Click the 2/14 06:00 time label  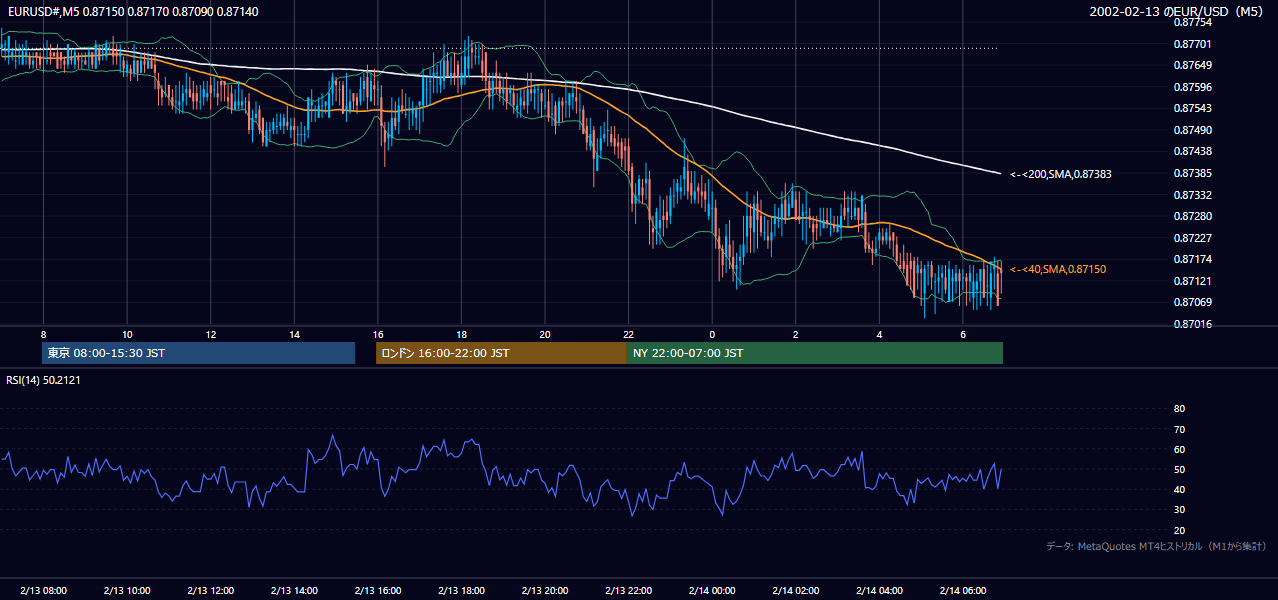[x=962, y=590]
